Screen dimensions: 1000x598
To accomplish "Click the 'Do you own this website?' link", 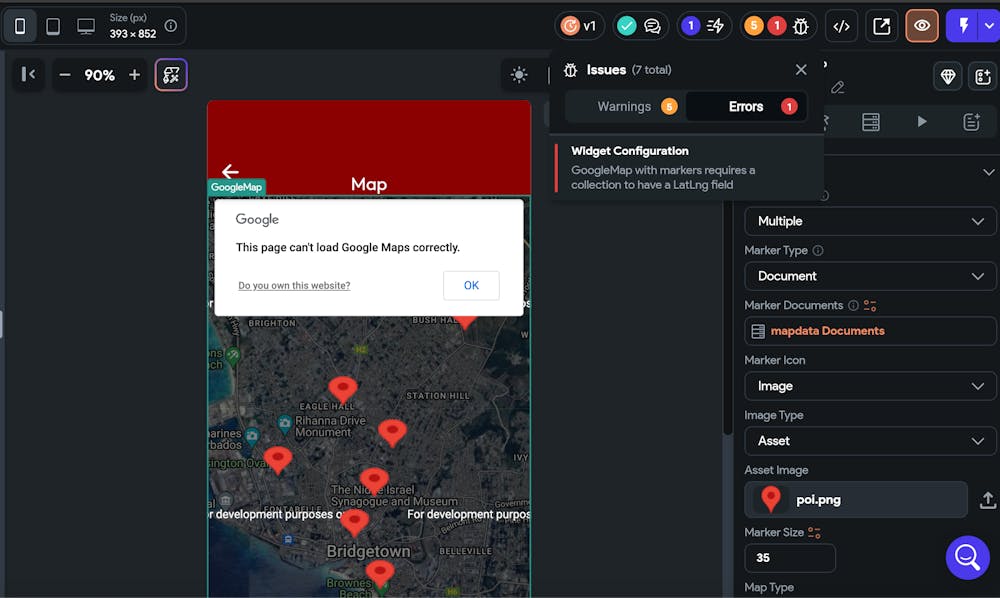I will click(x=294, y=286).
